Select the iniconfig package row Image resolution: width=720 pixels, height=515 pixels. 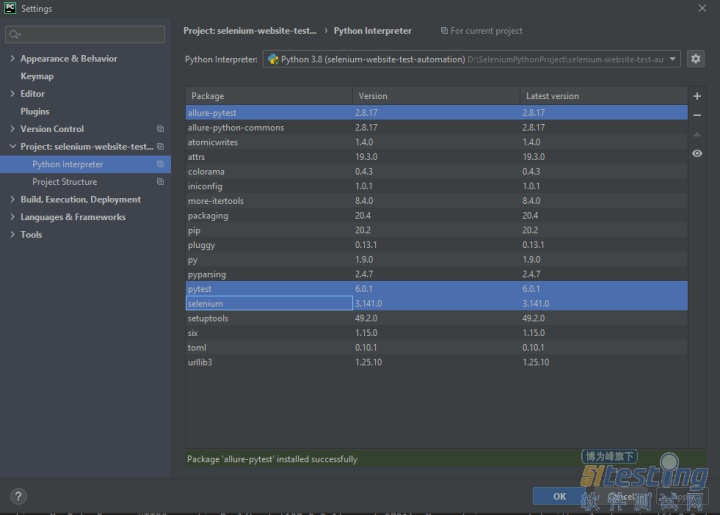tap(437, 186)
